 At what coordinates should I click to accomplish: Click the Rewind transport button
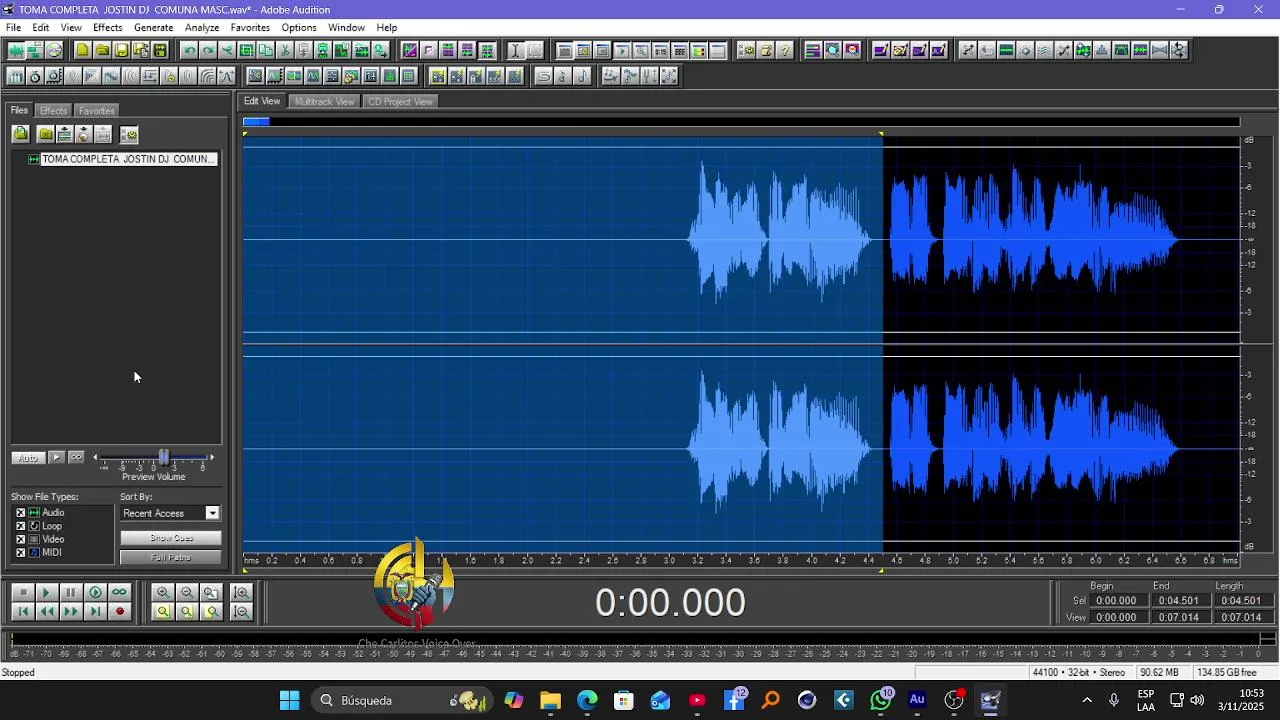coord(47,611)
